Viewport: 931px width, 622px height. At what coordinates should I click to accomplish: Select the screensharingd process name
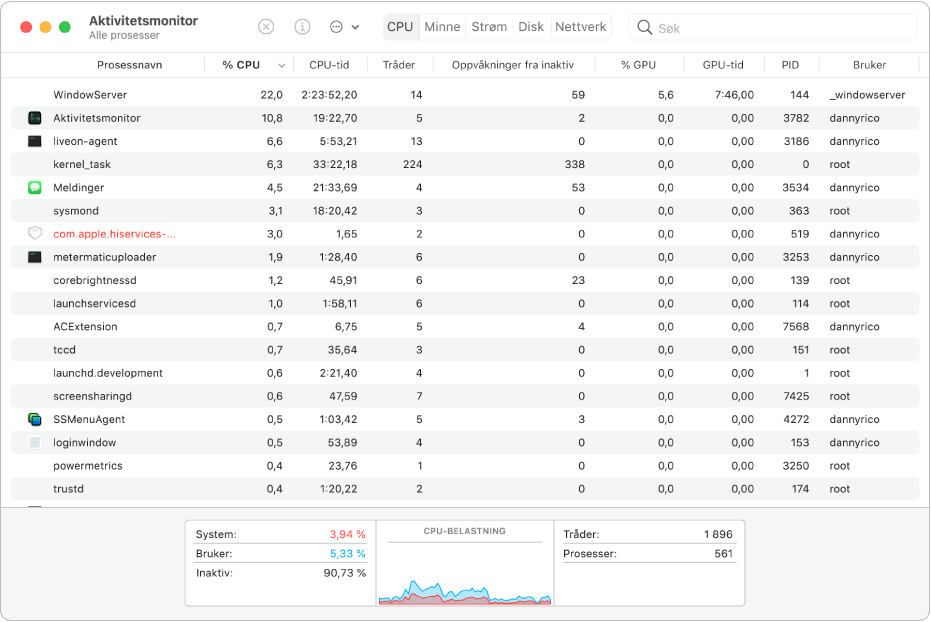[x=93, y=396]
